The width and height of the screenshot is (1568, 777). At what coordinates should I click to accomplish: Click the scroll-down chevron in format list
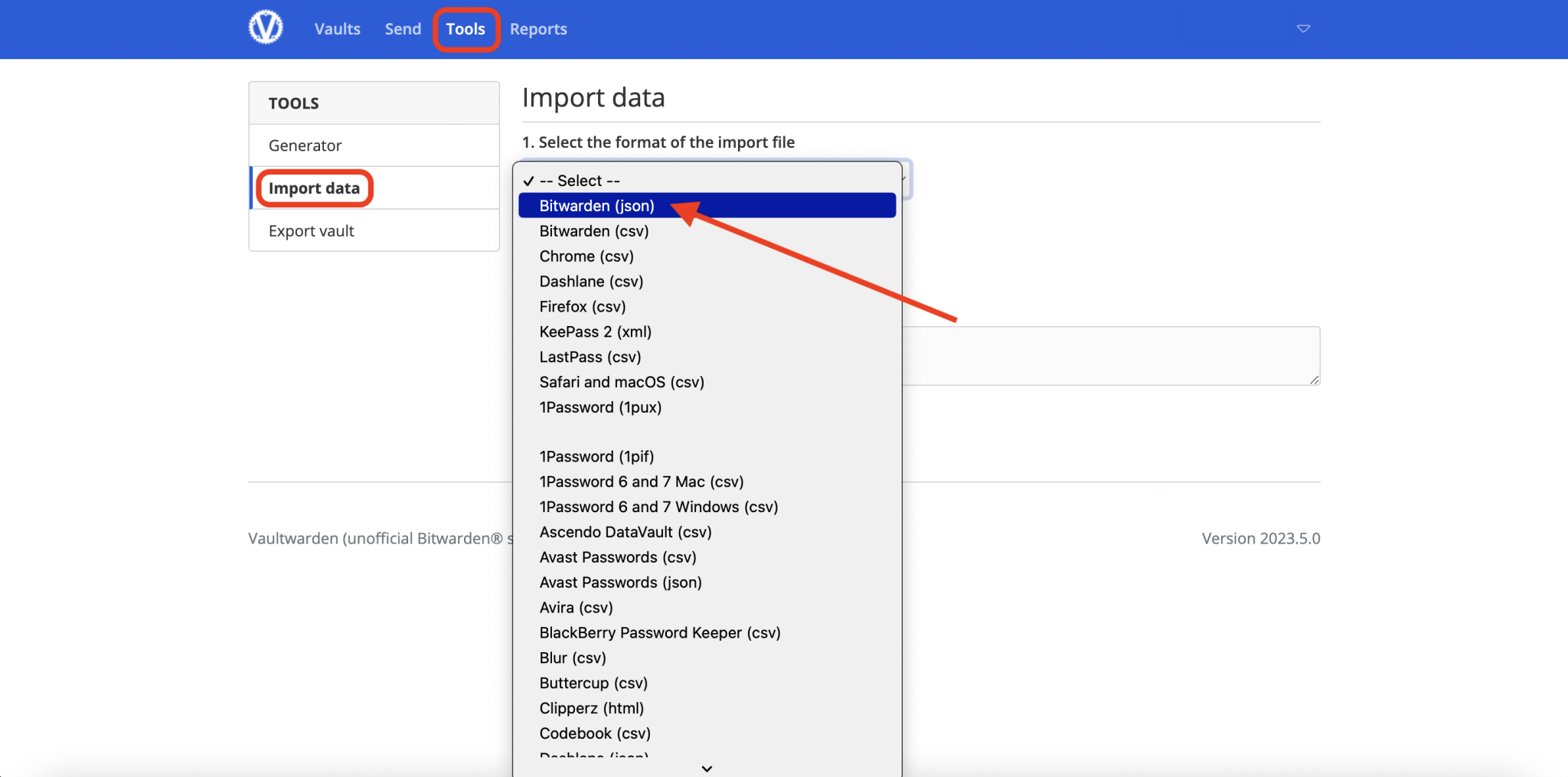(x=707, y=768)
